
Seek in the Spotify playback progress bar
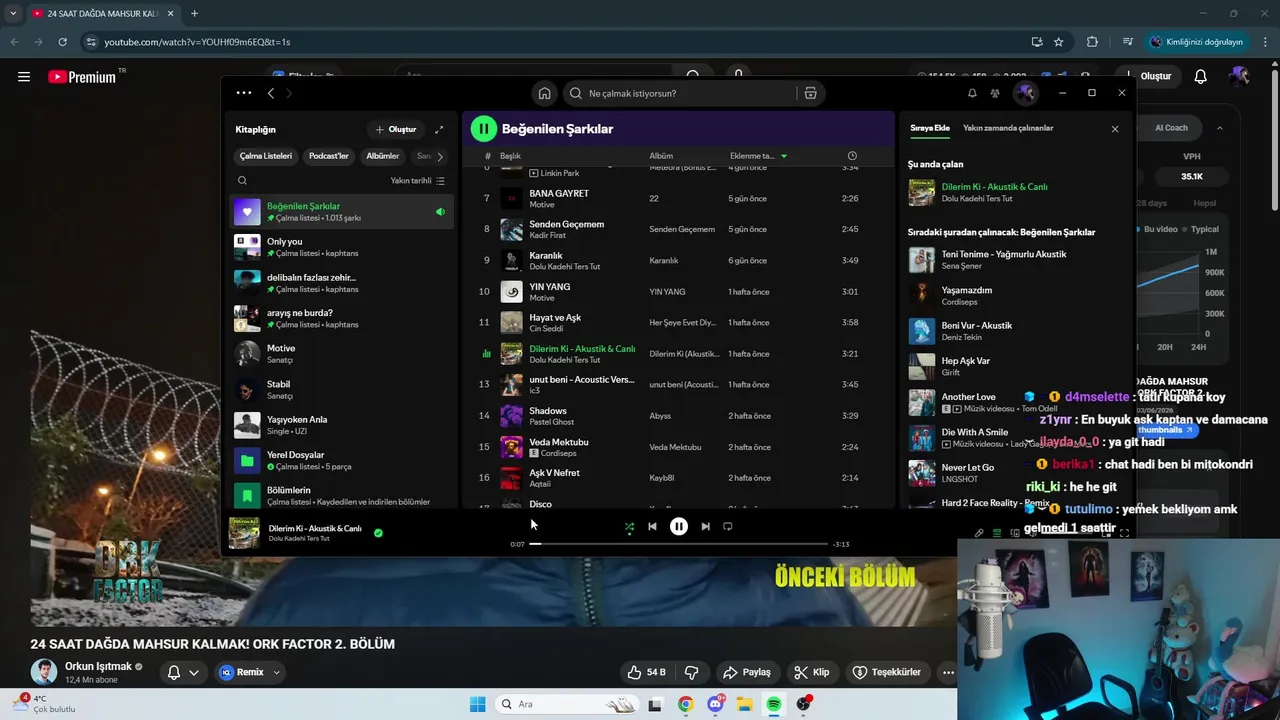(x=679, y=544)
